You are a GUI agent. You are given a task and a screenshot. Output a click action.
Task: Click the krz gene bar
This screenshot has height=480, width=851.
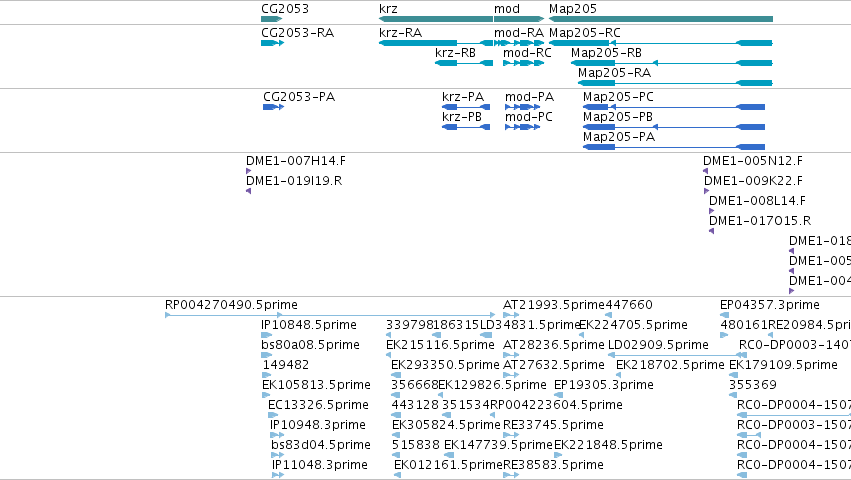click(x=436, y=20)
